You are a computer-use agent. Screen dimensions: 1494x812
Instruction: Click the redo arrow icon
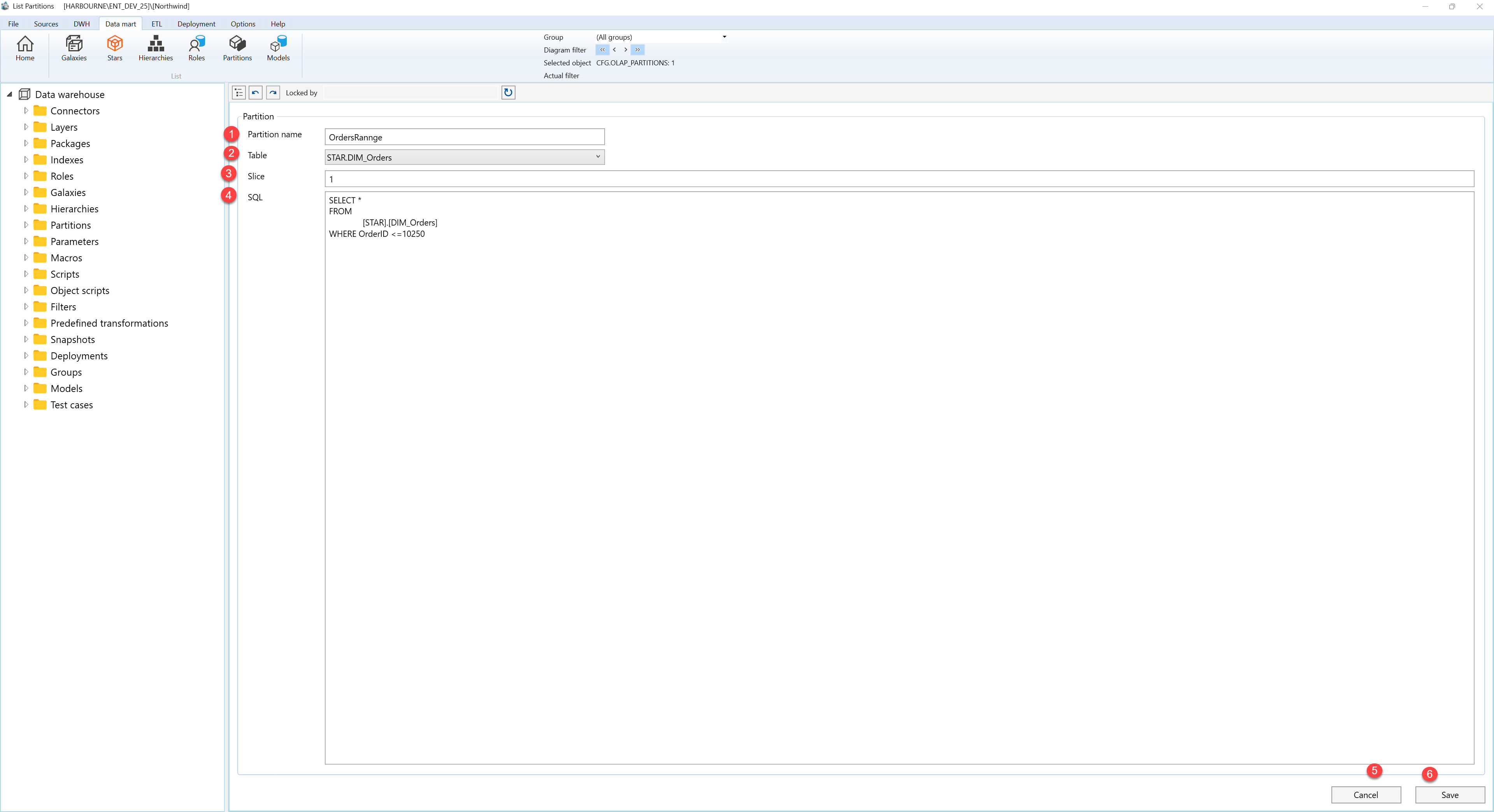(x=273, y=93)
